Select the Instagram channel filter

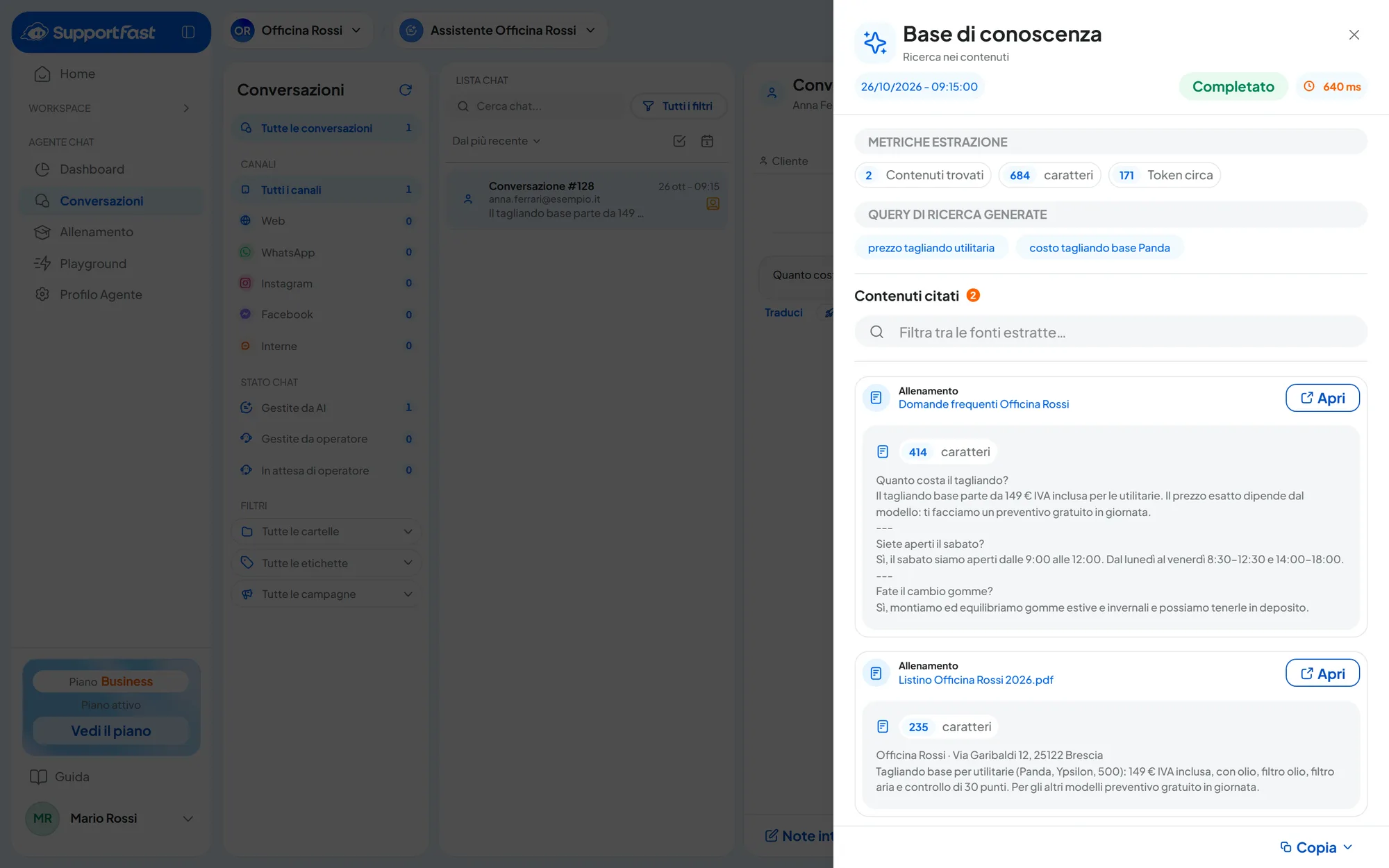coord(326,283)
